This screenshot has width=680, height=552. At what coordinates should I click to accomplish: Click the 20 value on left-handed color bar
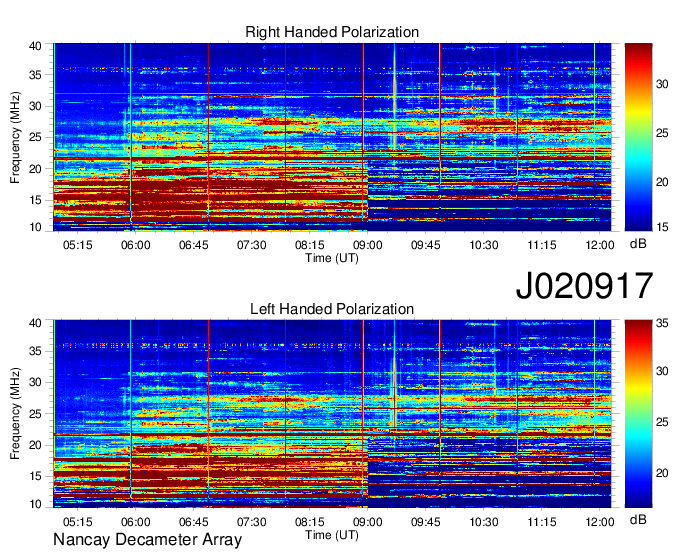click(662, 473)
